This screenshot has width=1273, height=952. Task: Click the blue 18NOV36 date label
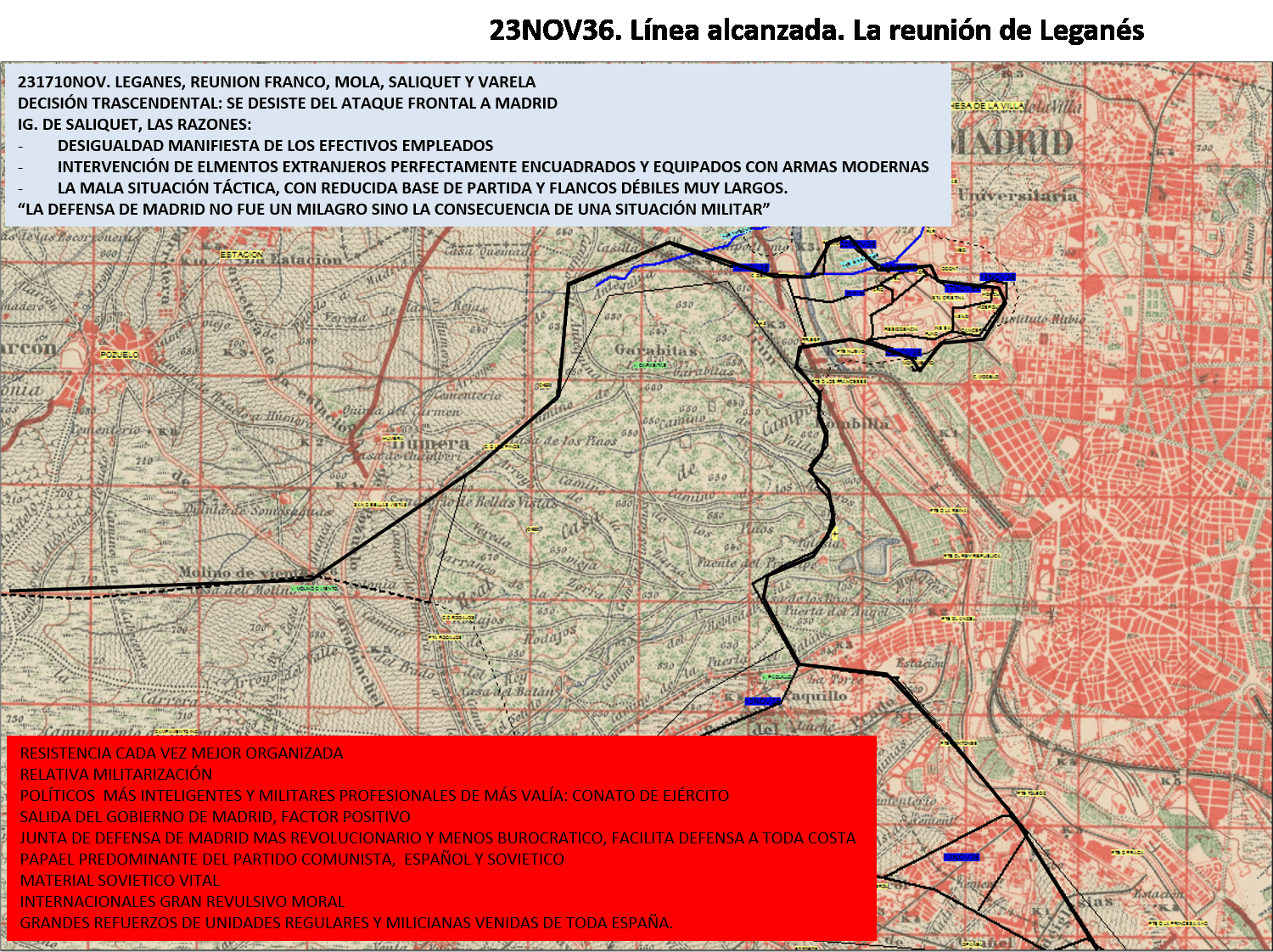click(997, 277)
